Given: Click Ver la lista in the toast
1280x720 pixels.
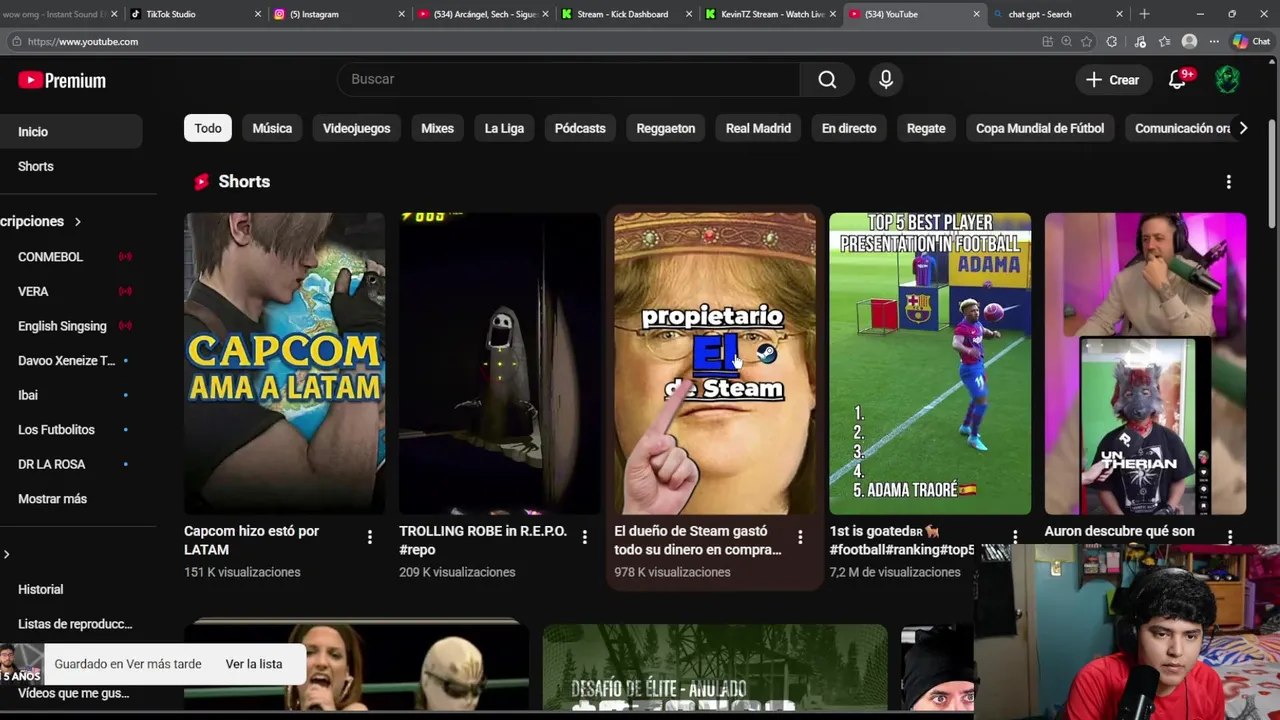Looking at the screenshot, I should tap(254, 664).
